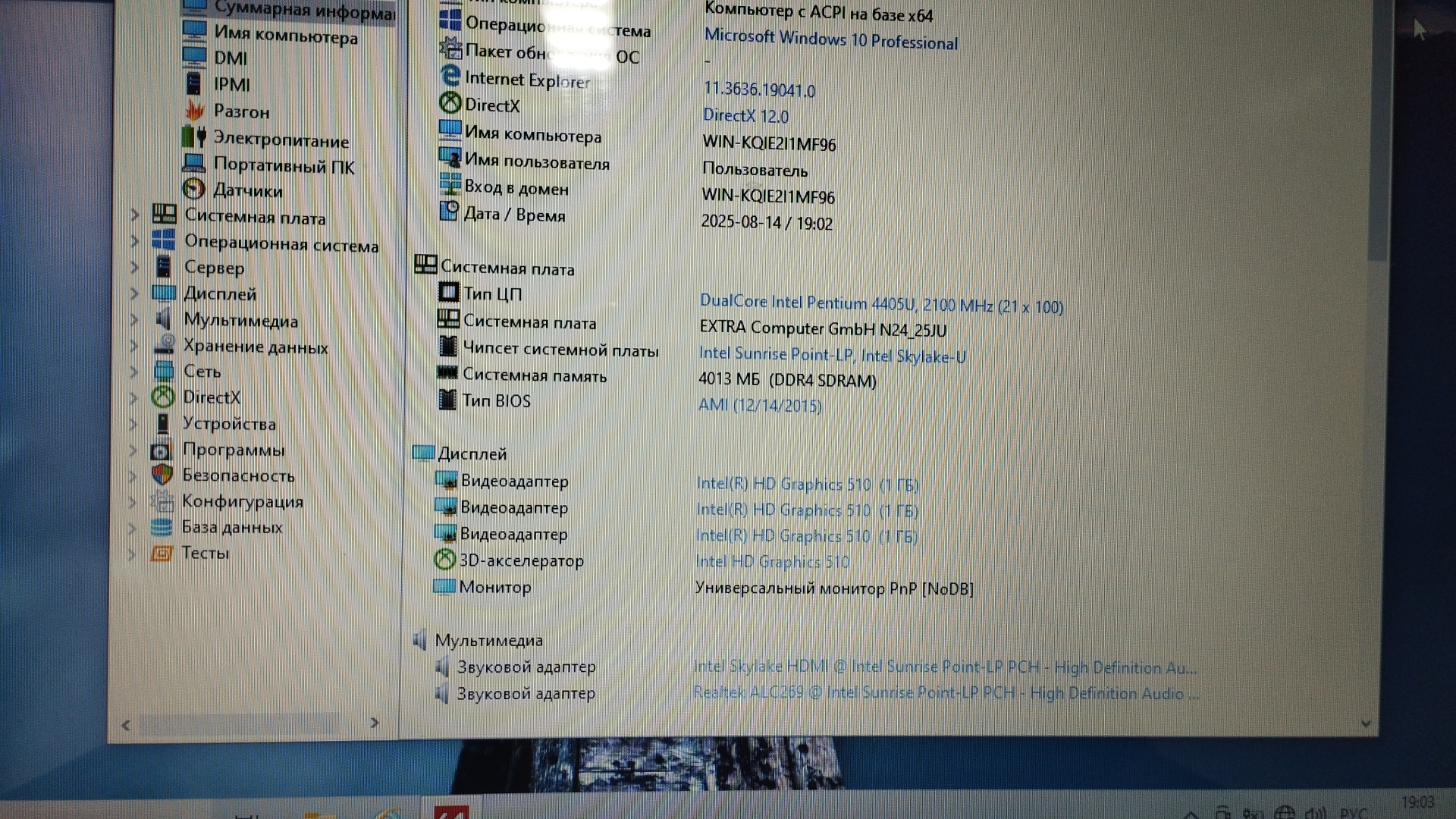Image resolution: width=1456 pixels, height=819 pixels.
Task: Open the IPMI tree item
Action: pyautogui.click(x=231, y=84)
